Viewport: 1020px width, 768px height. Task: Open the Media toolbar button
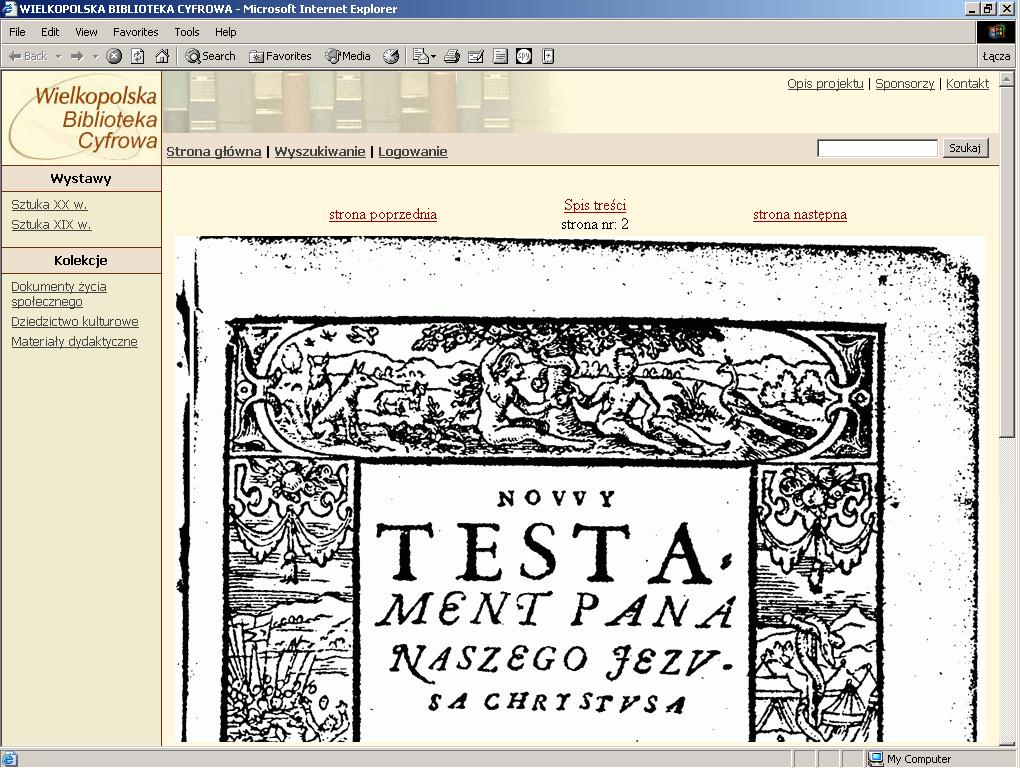click(348, 57)
